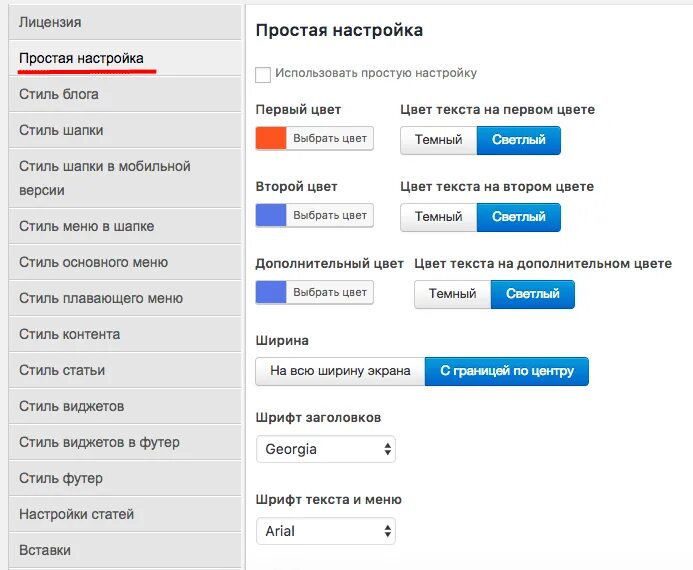This screenshot has width=693, height=570.
Task: Select the Простая настройка sidebar item
Action: (125, 58)
